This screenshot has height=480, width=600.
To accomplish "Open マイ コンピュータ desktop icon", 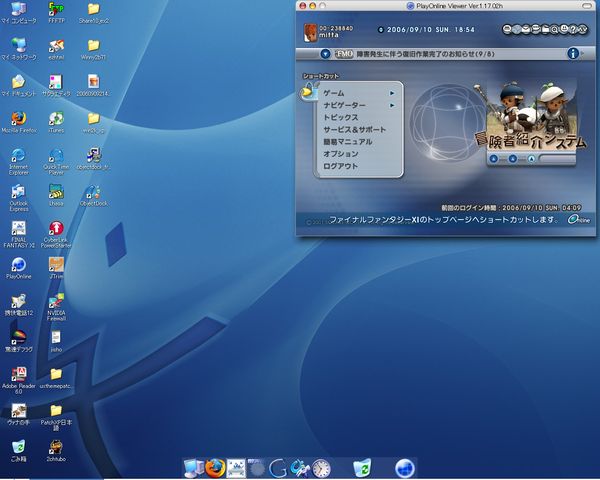I will pyautogui.click(x=18, y=13).
